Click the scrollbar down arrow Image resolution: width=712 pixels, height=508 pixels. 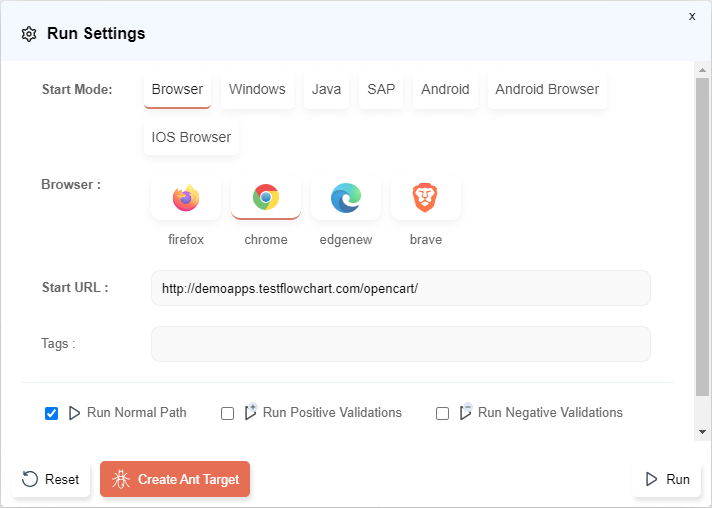click(702, 431)
